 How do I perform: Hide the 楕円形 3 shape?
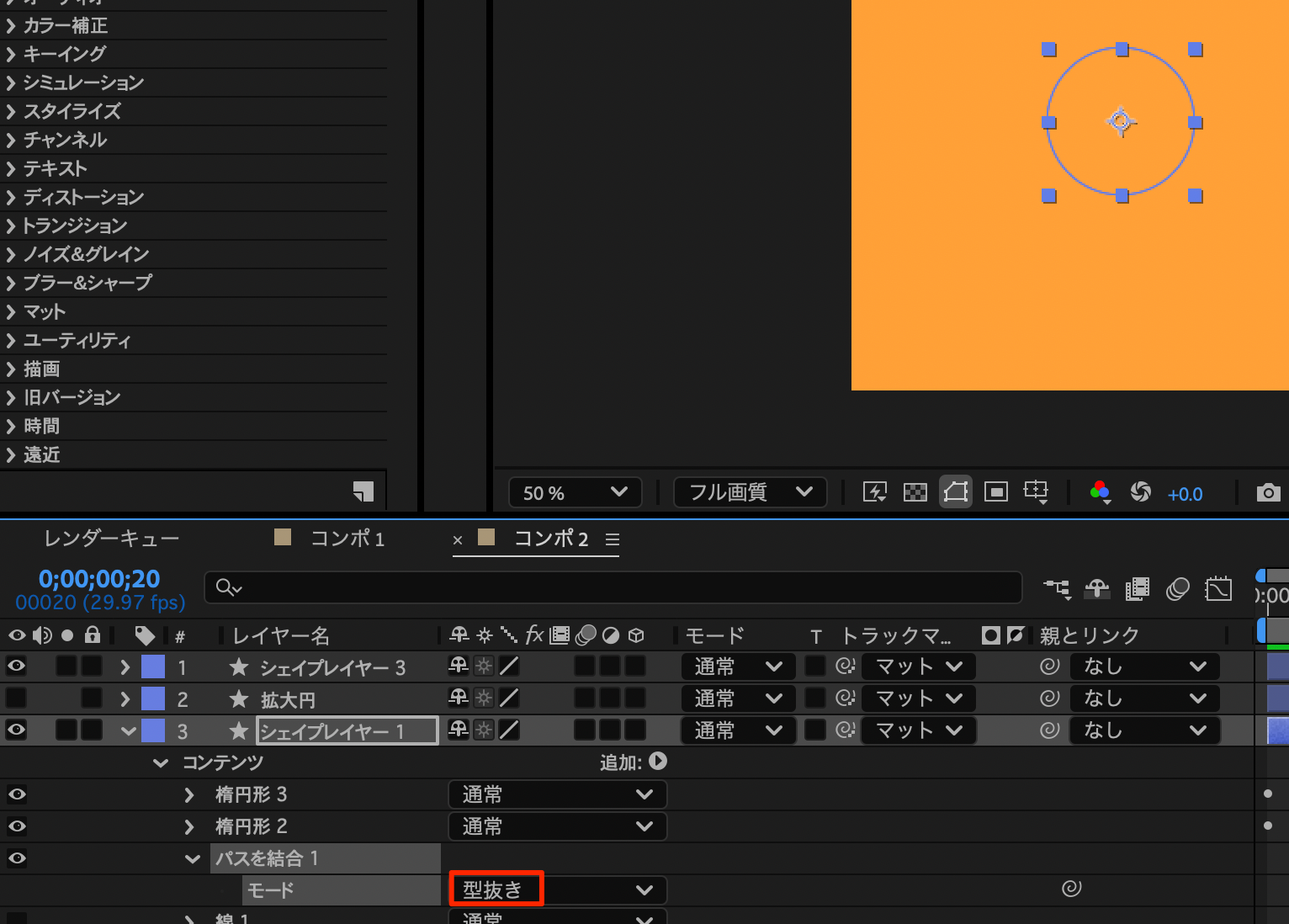(x=16, y=794)
